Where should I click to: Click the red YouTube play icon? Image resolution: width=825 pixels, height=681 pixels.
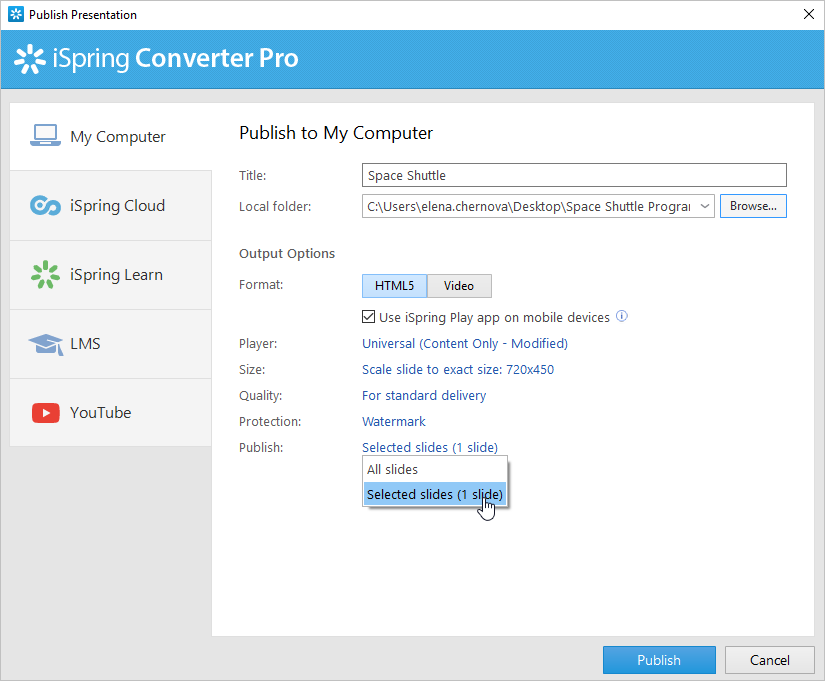point(46,413)
